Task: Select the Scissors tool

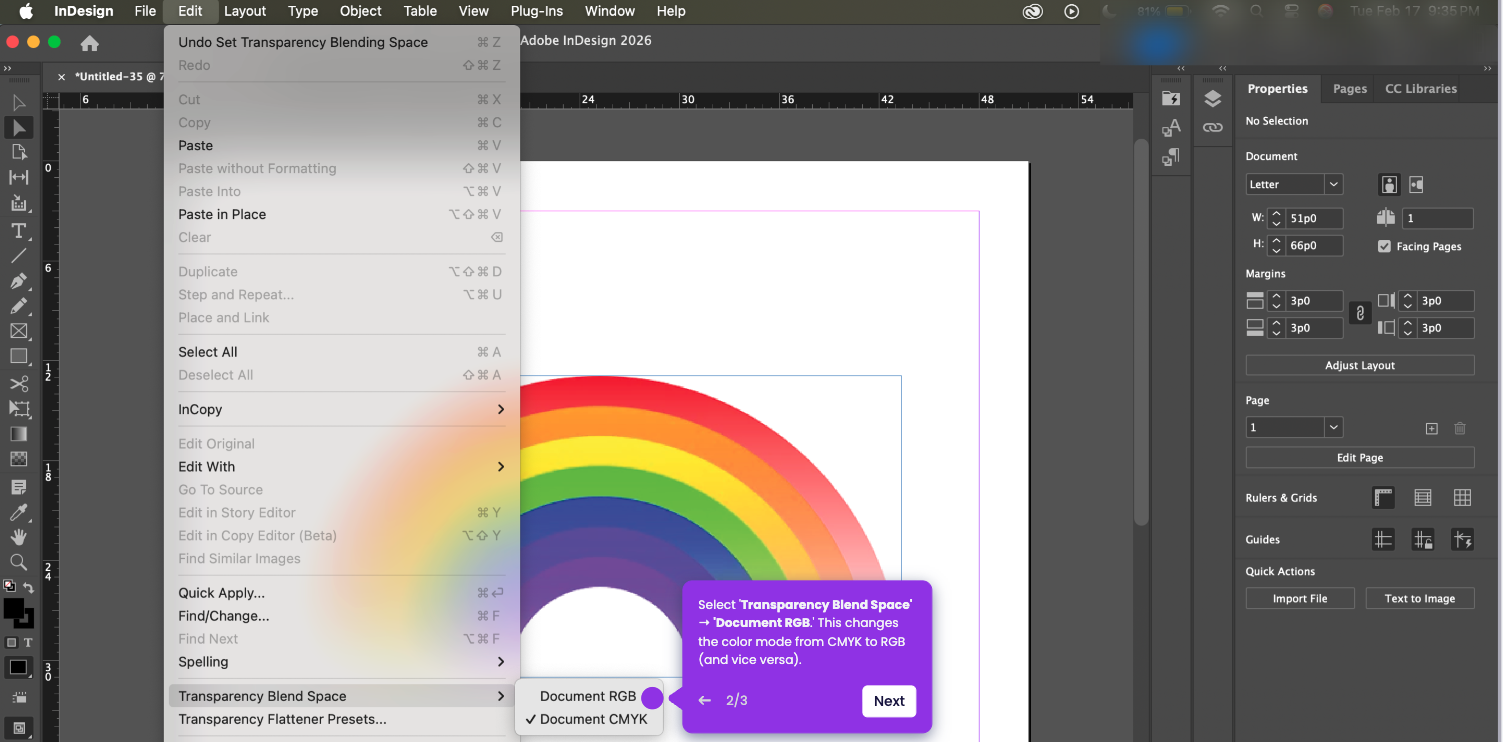Action: 18,384
